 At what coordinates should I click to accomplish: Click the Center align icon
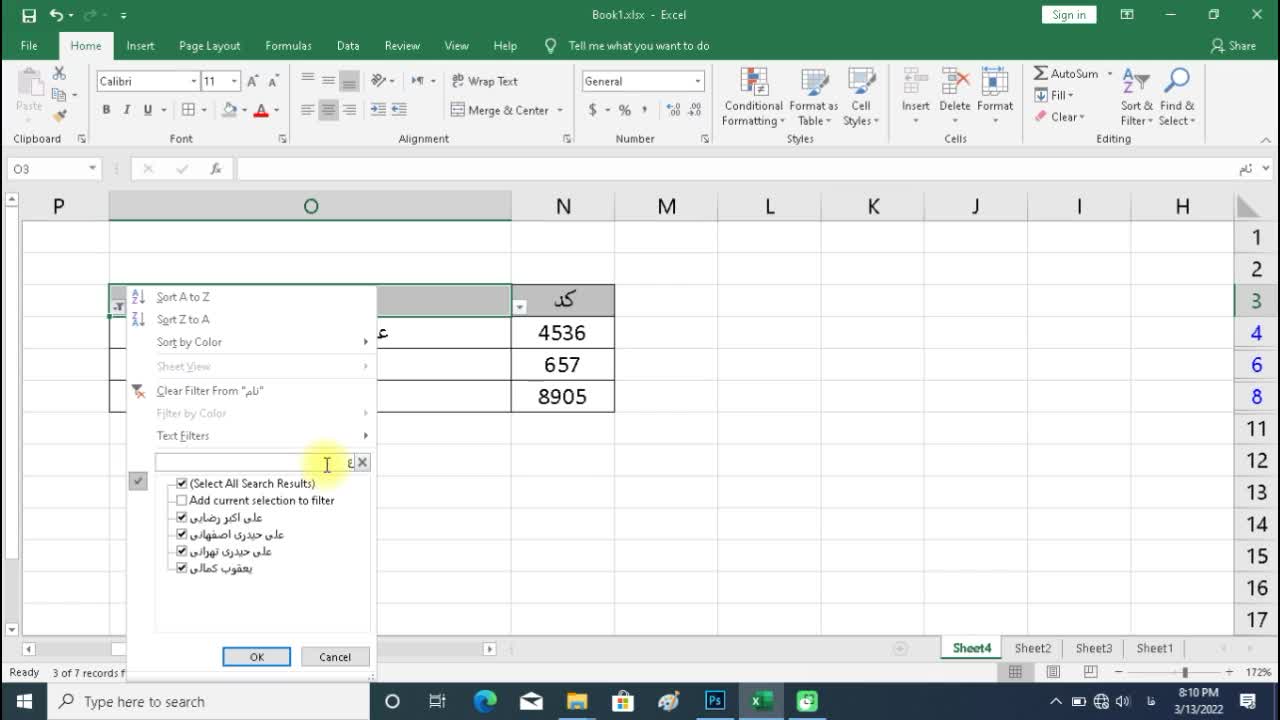click(x=328, y=110)
